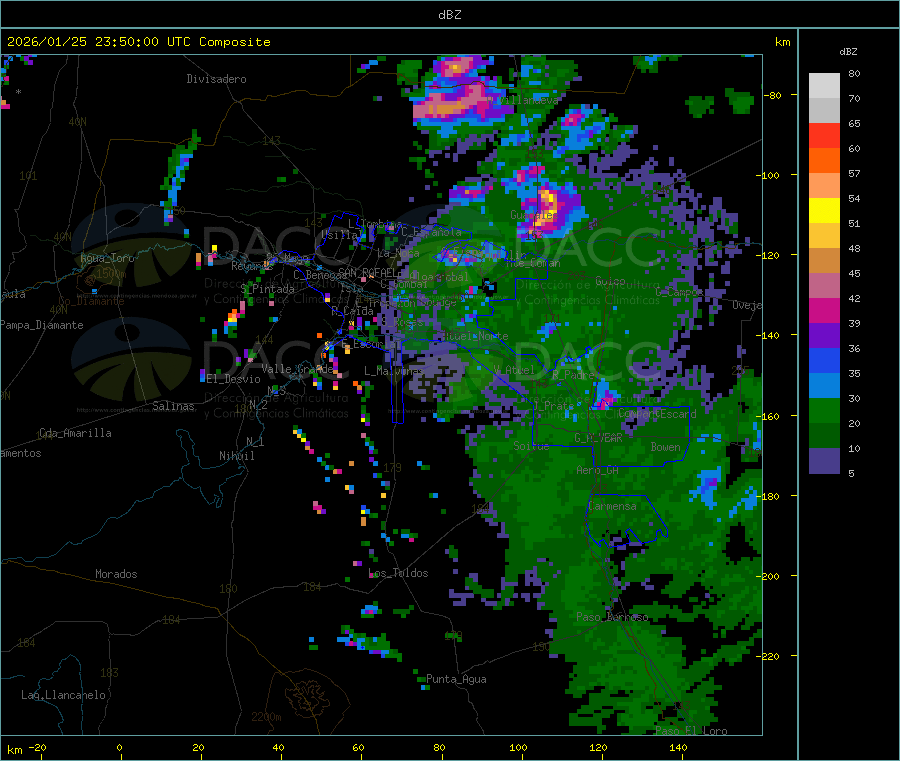Click the 60 dBZ red legend swatch
900x761 pixels.
[824, 135]
